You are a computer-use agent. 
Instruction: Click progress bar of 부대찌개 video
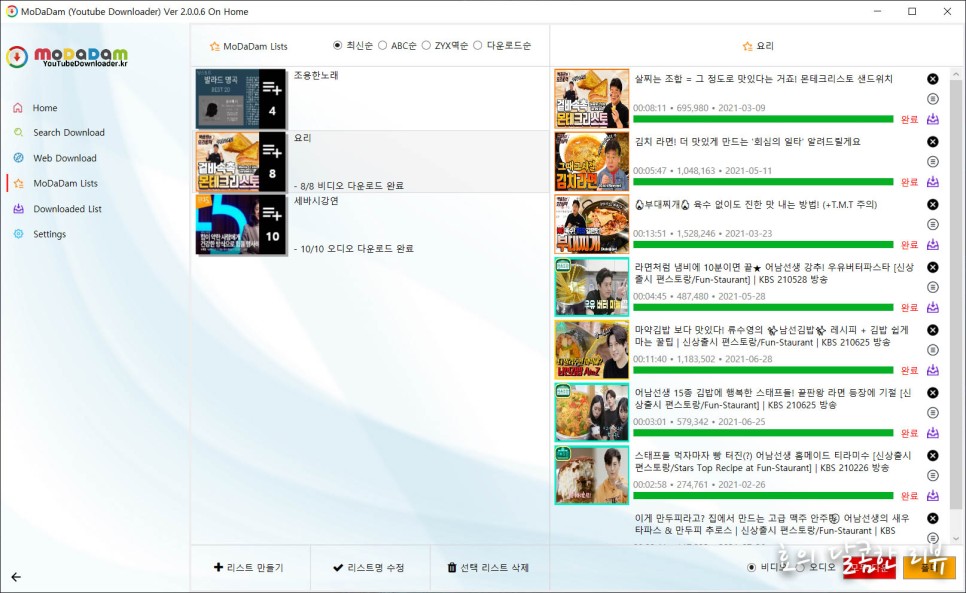763,244
